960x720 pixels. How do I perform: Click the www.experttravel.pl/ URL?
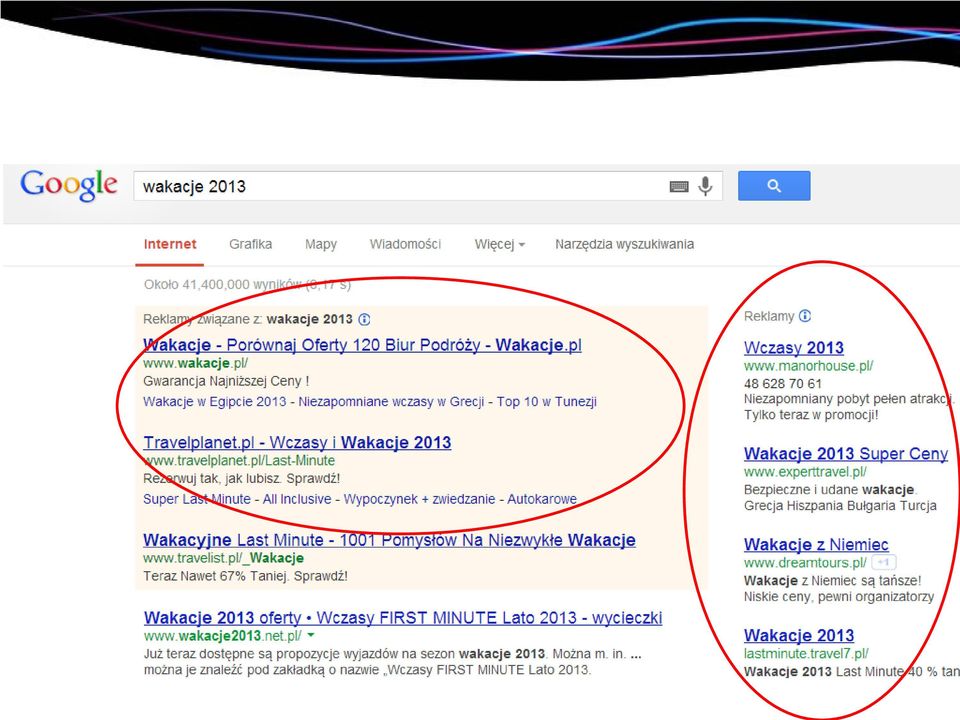(805, 472)
